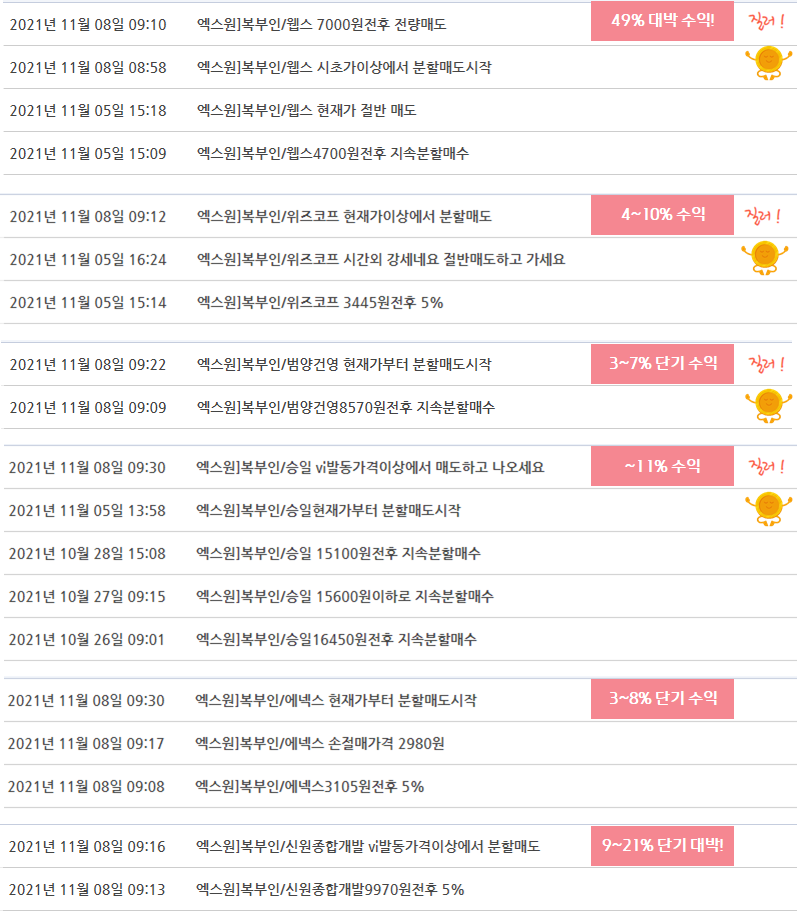This screenshot has width=801, height=913.
Task: Click the ~11% 수익 pink badge
Action: [x=662, y=466]
